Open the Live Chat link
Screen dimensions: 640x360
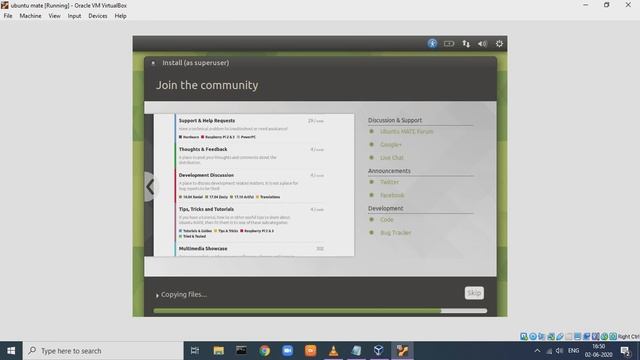pyautogui.click(x=392, y=158)
